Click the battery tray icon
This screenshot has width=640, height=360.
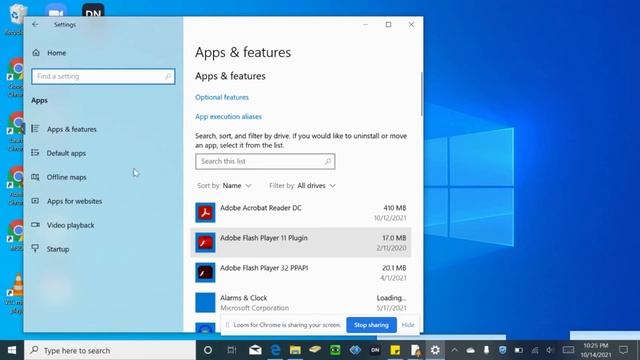click(518, 350)
